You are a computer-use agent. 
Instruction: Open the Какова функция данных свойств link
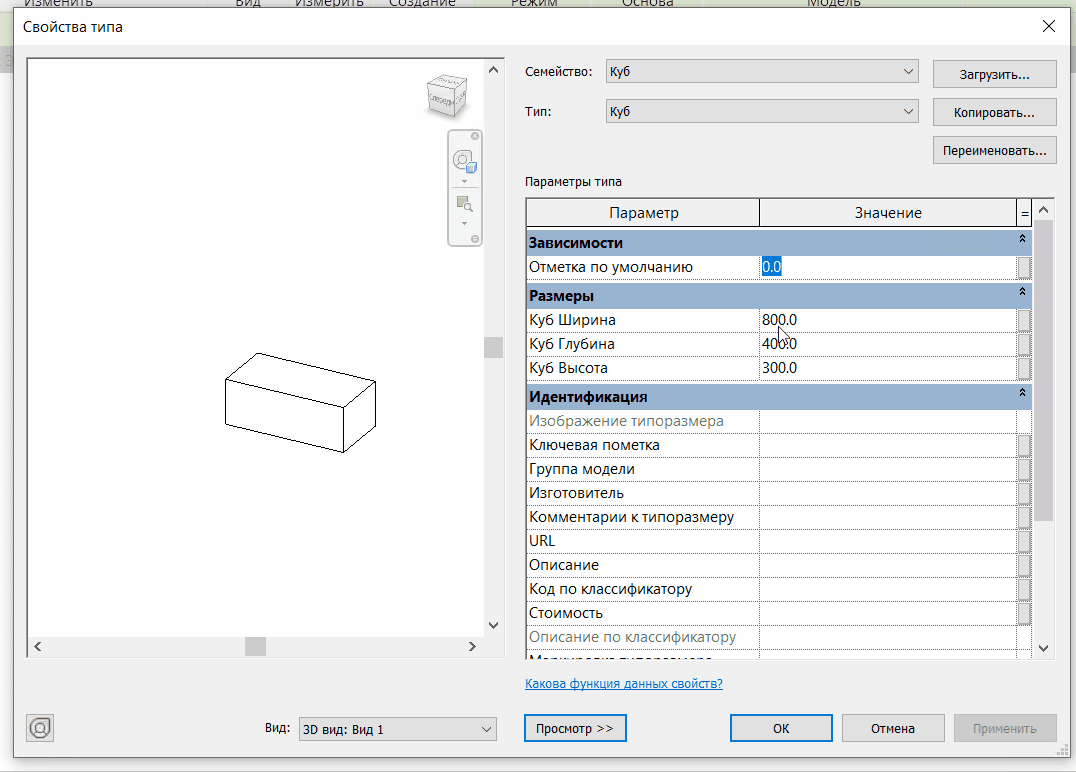[x=624, y=683]
